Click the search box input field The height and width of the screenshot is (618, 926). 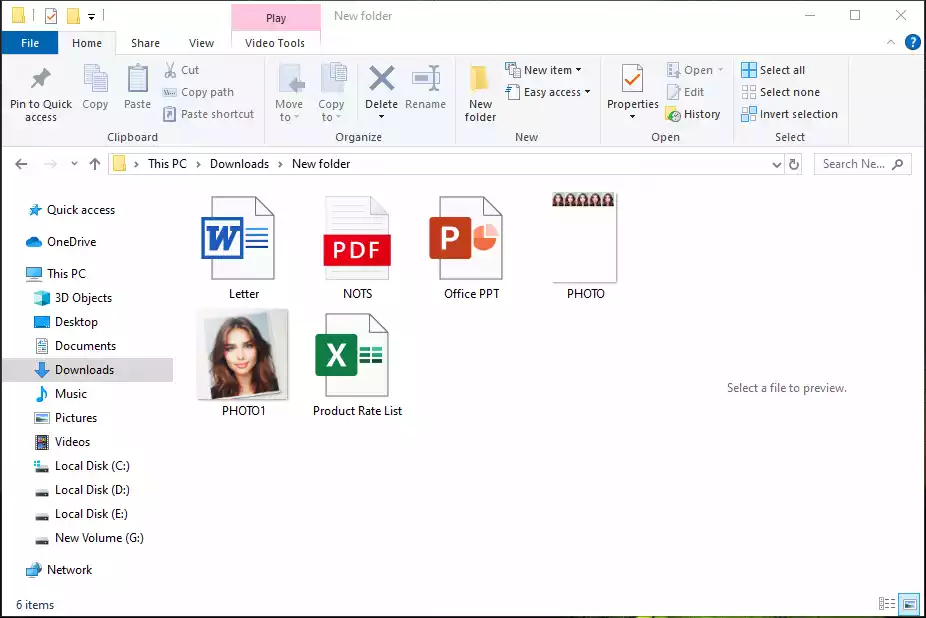pos(853,164)
